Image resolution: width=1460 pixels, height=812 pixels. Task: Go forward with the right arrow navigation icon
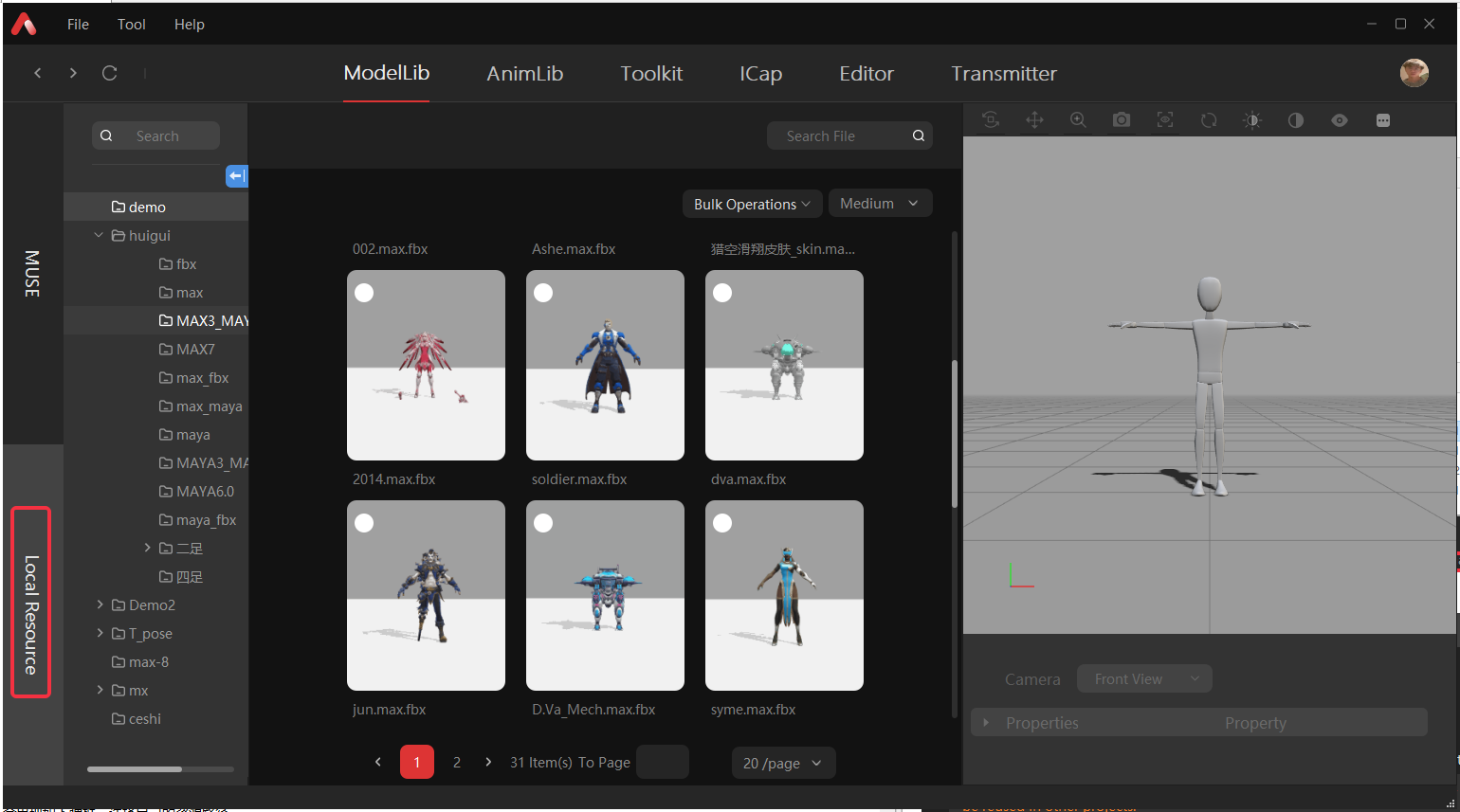73,73
